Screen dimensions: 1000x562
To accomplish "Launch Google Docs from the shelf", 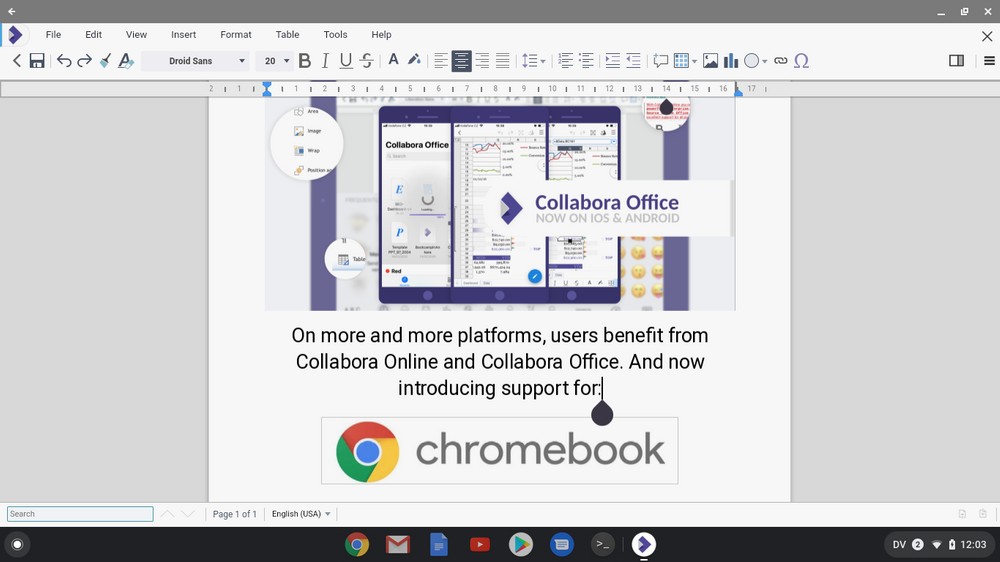I will [439, 544].
